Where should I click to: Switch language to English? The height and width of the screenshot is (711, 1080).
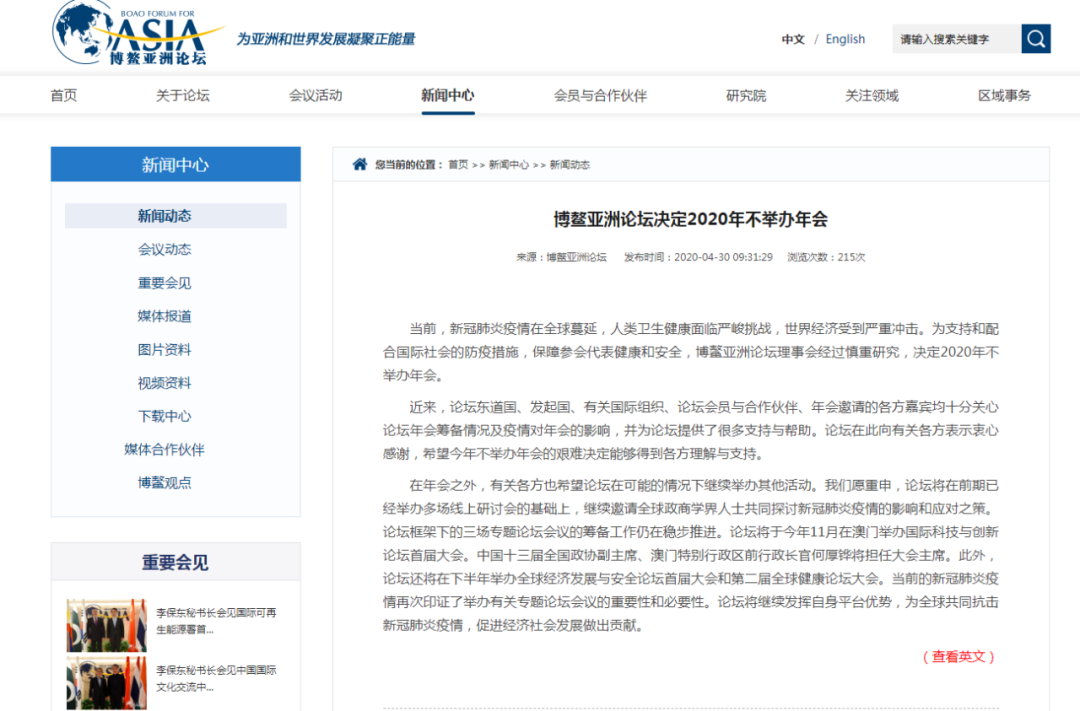845,39
